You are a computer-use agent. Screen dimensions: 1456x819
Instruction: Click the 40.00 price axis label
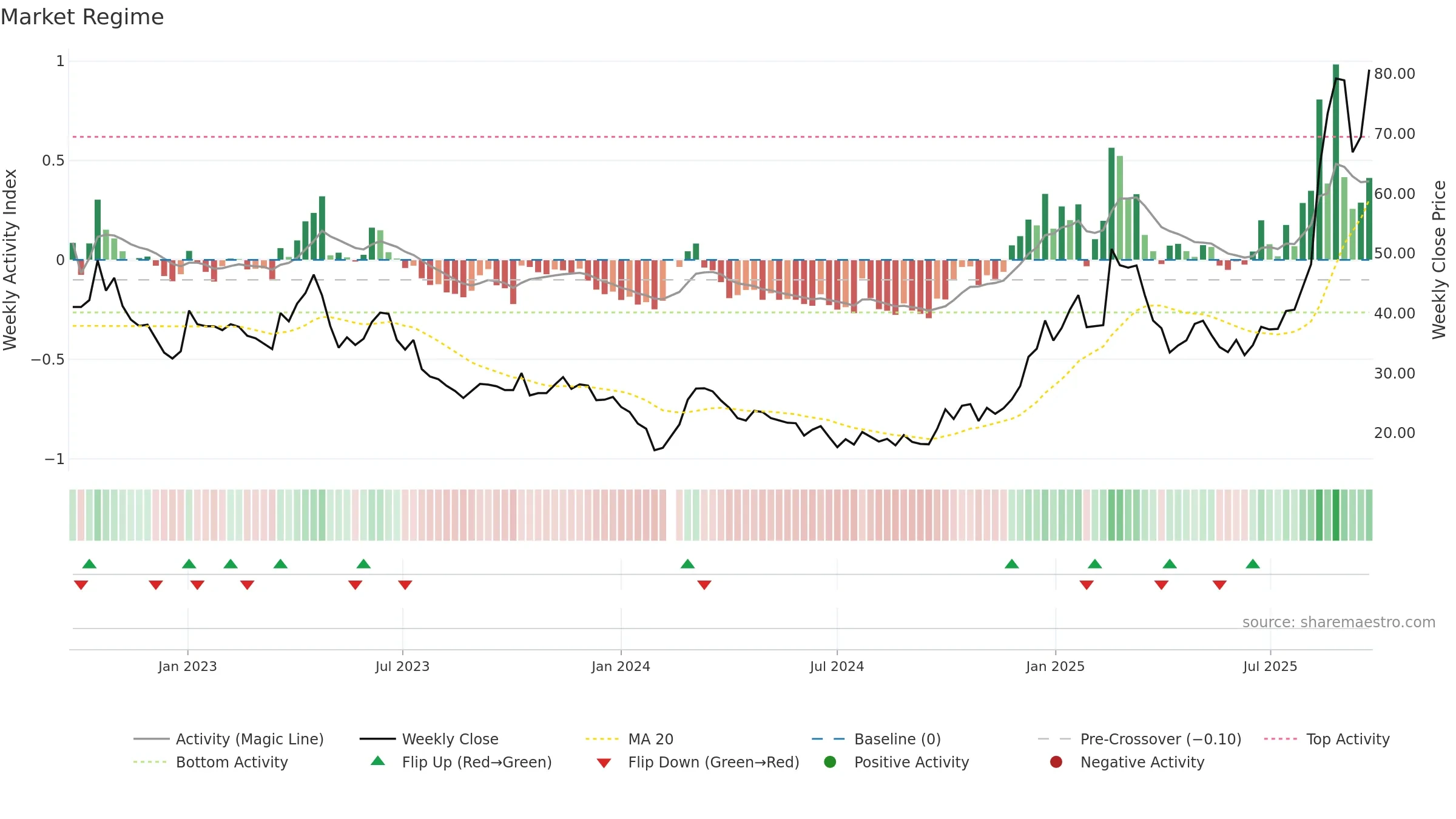1395,314
